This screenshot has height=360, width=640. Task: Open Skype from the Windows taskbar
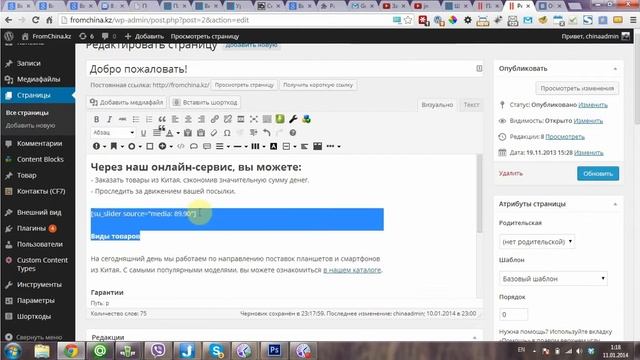(x=216, y=351)
